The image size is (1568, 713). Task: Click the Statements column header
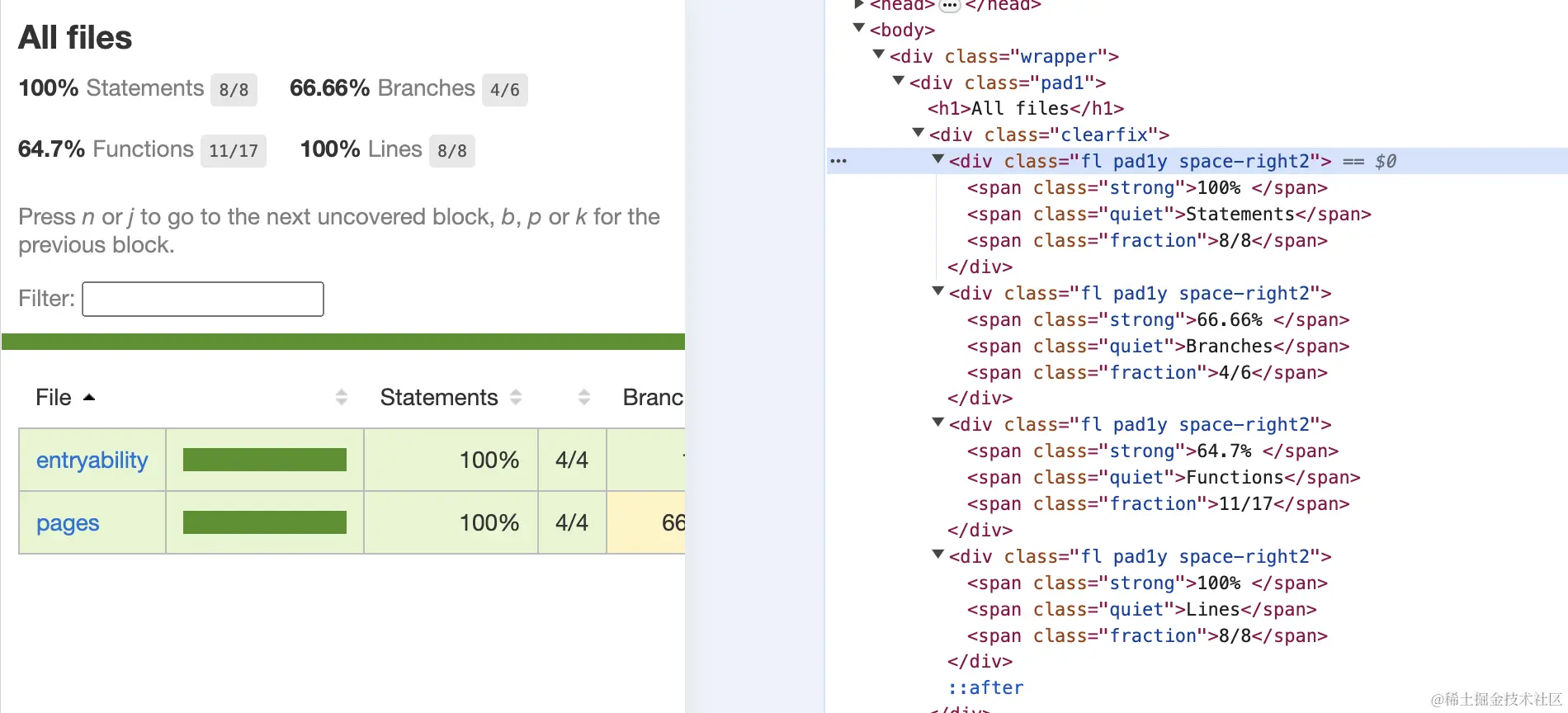tap(438, 398)
